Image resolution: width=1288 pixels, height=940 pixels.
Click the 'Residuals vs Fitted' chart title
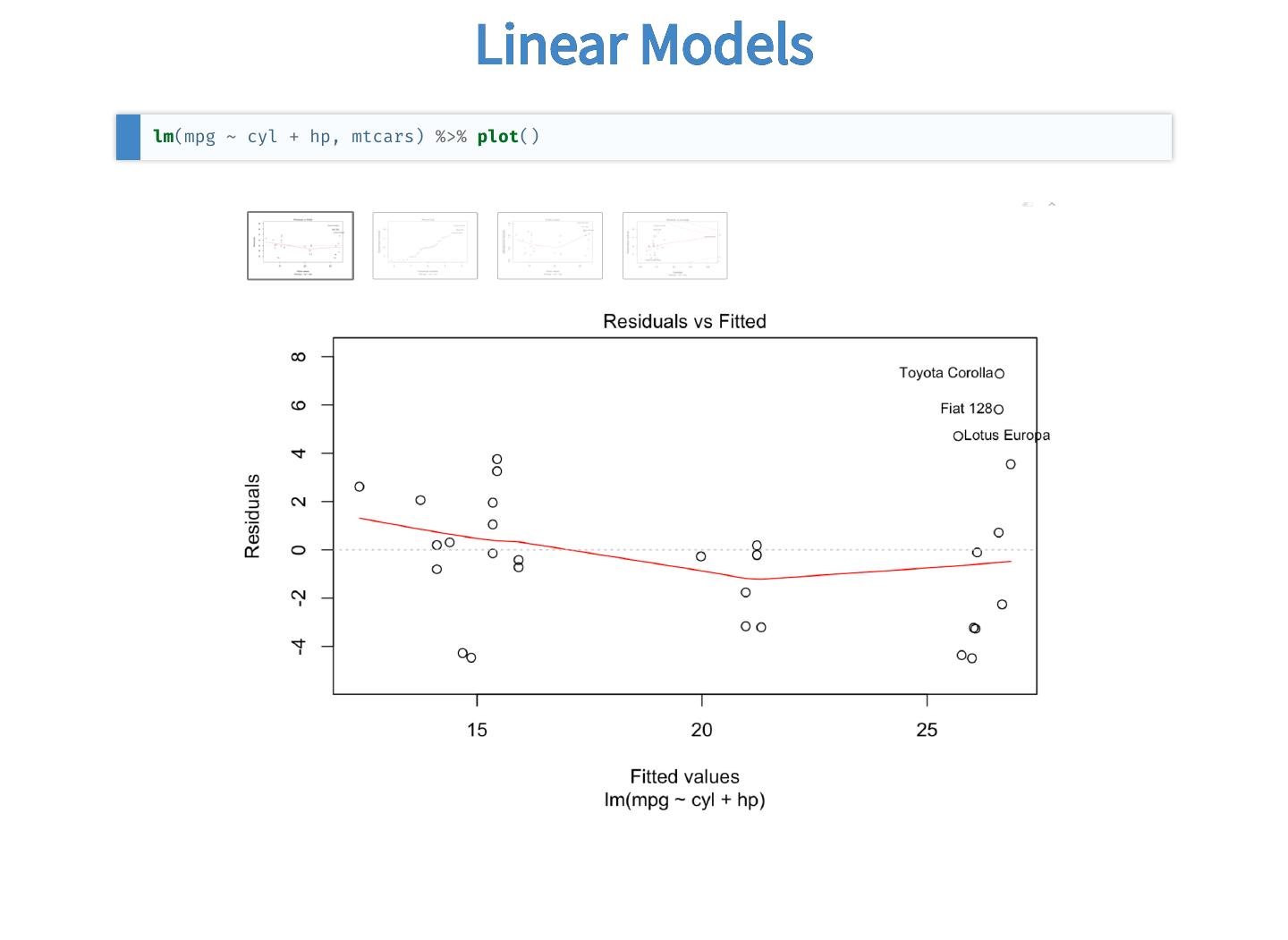click(684, 322)
